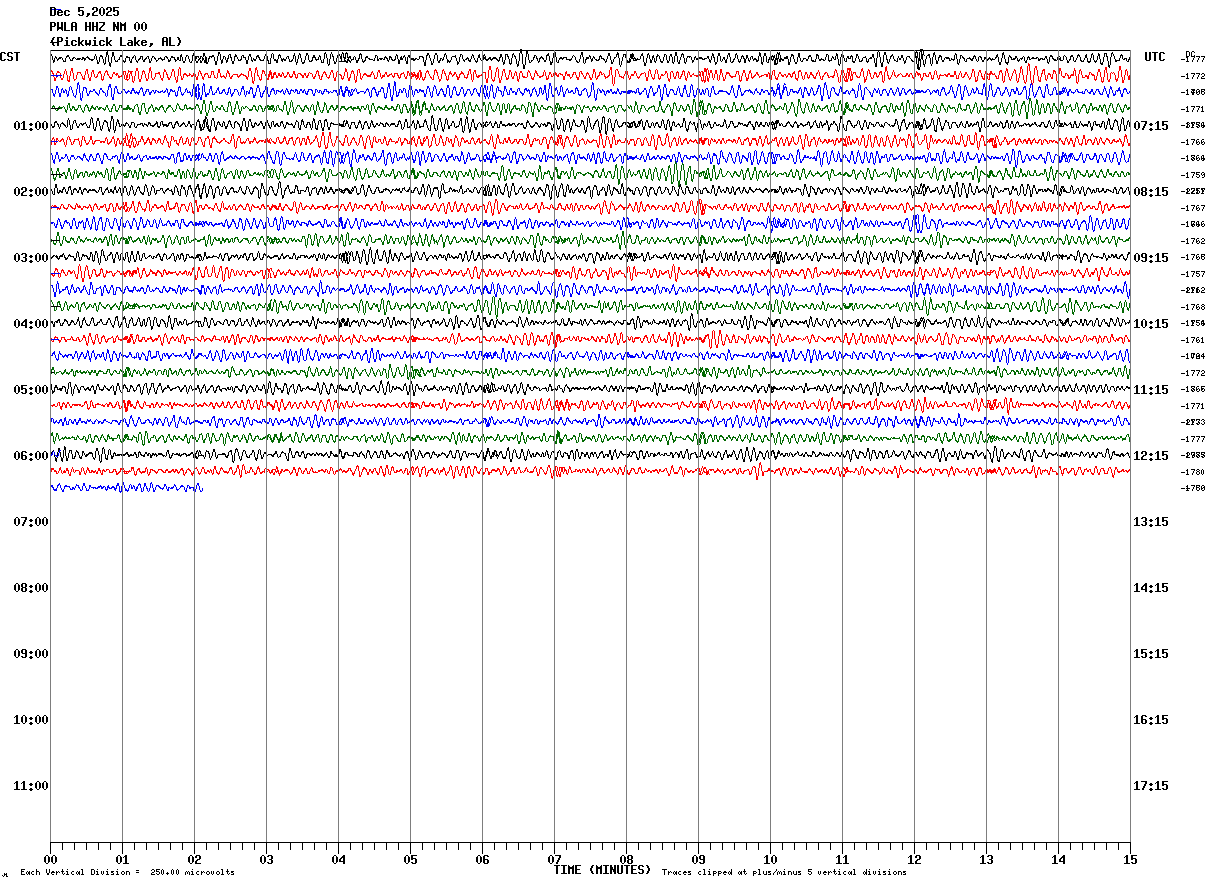Click the '06:00' CST row label
This screenshot has width=1210, height=886.
coord(31,456)
